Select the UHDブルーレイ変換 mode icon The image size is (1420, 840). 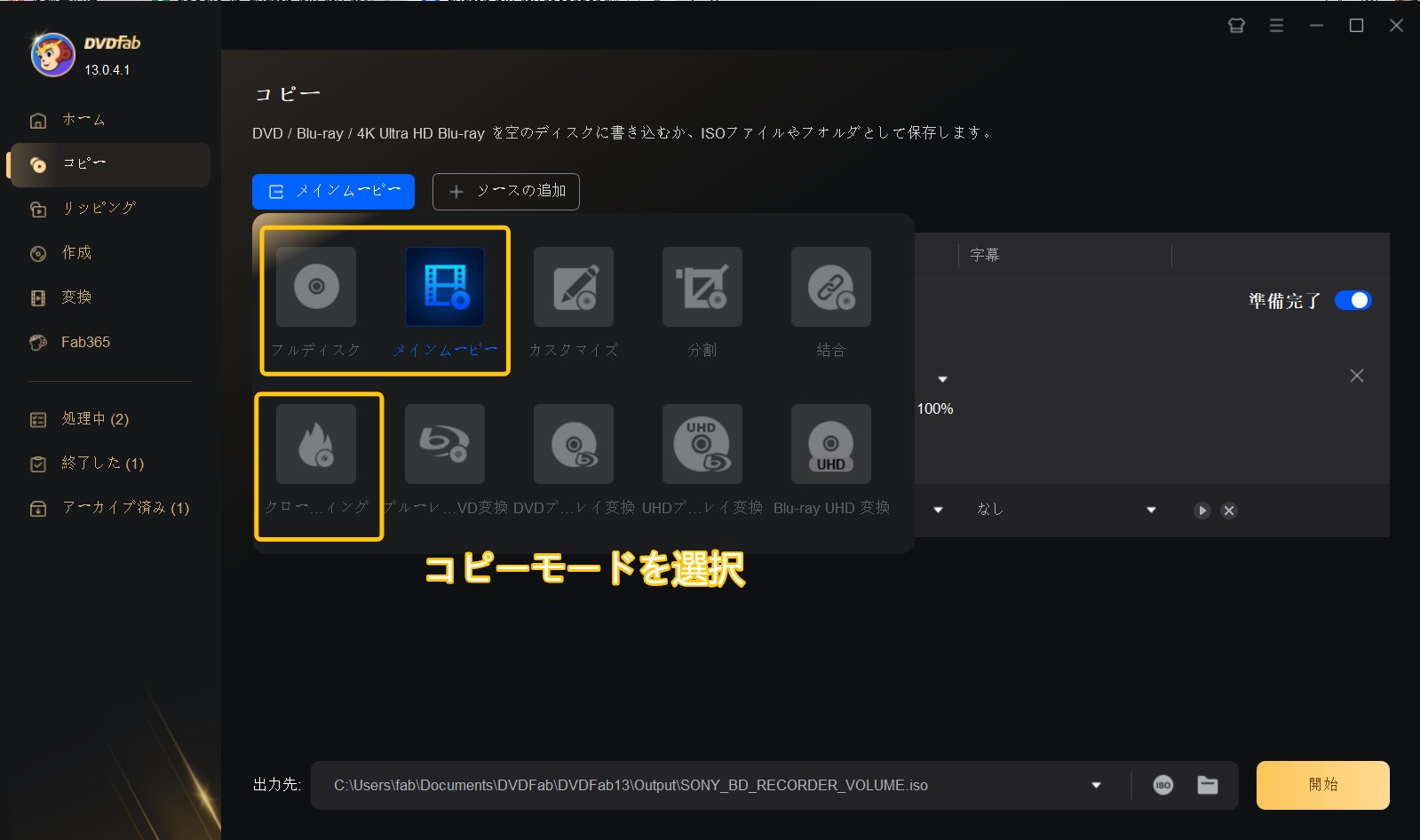[x=702, y=444]
